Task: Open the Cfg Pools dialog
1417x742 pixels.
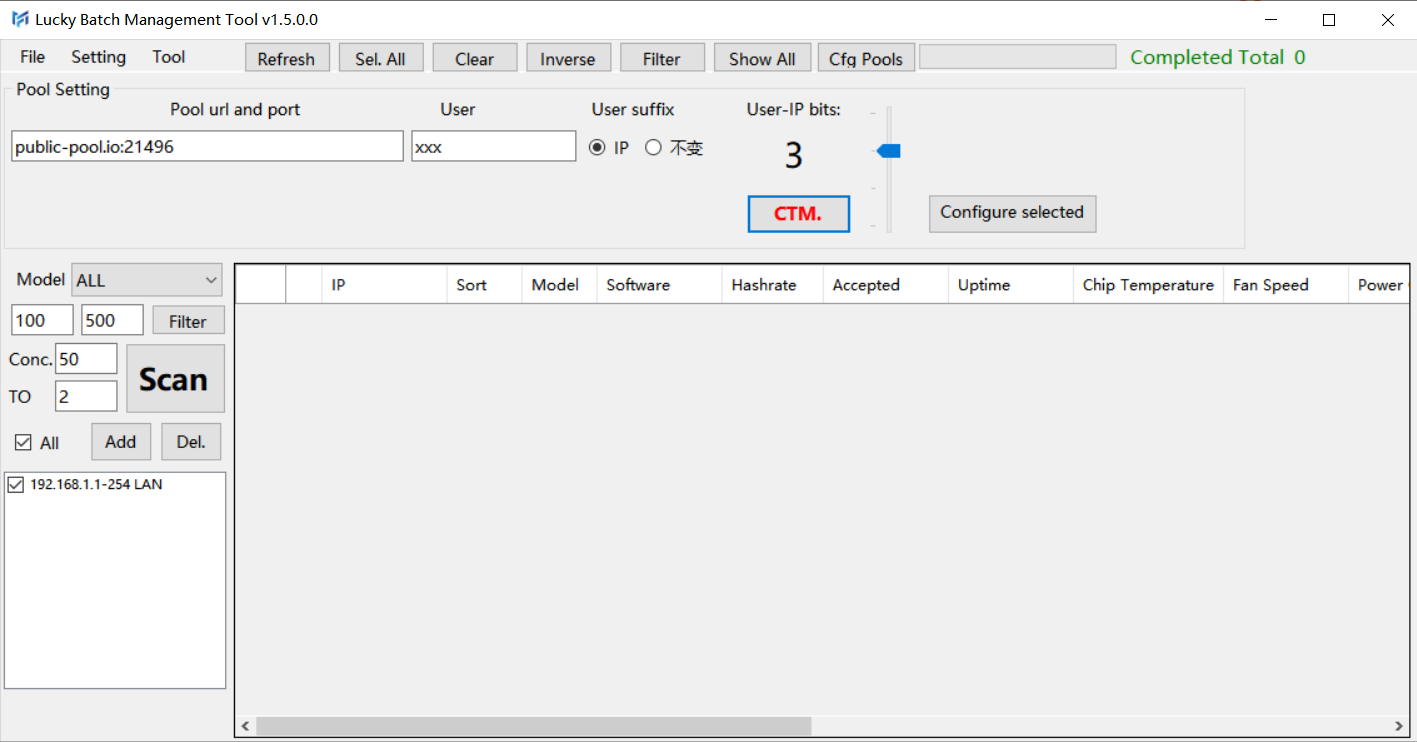Action: 865,59
